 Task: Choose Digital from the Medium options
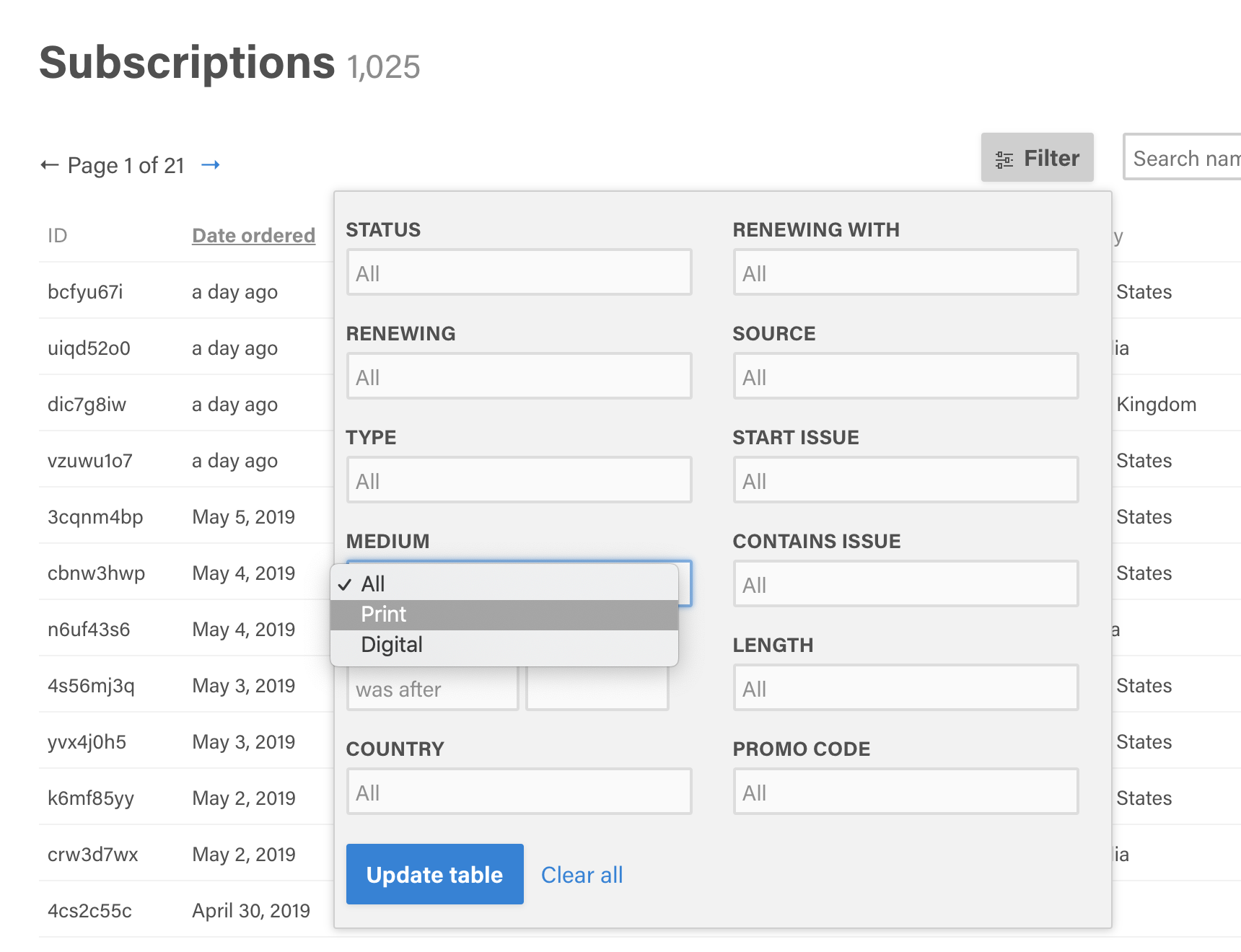[504, 645]
